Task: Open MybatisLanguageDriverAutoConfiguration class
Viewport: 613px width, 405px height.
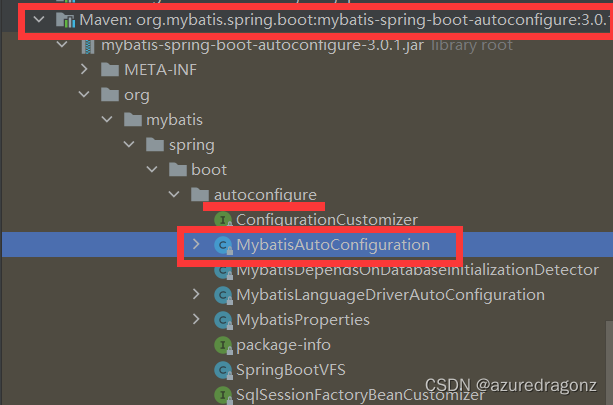Action: tap(390, 295)
